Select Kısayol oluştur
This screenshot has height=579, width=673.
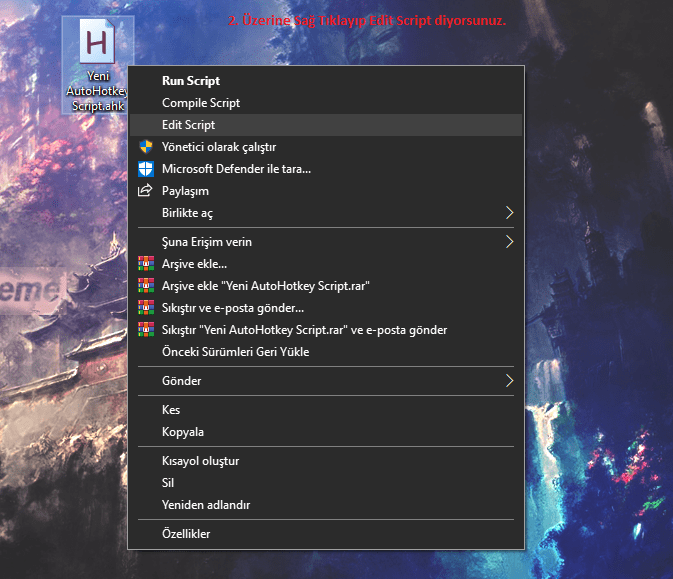[326, 461]
